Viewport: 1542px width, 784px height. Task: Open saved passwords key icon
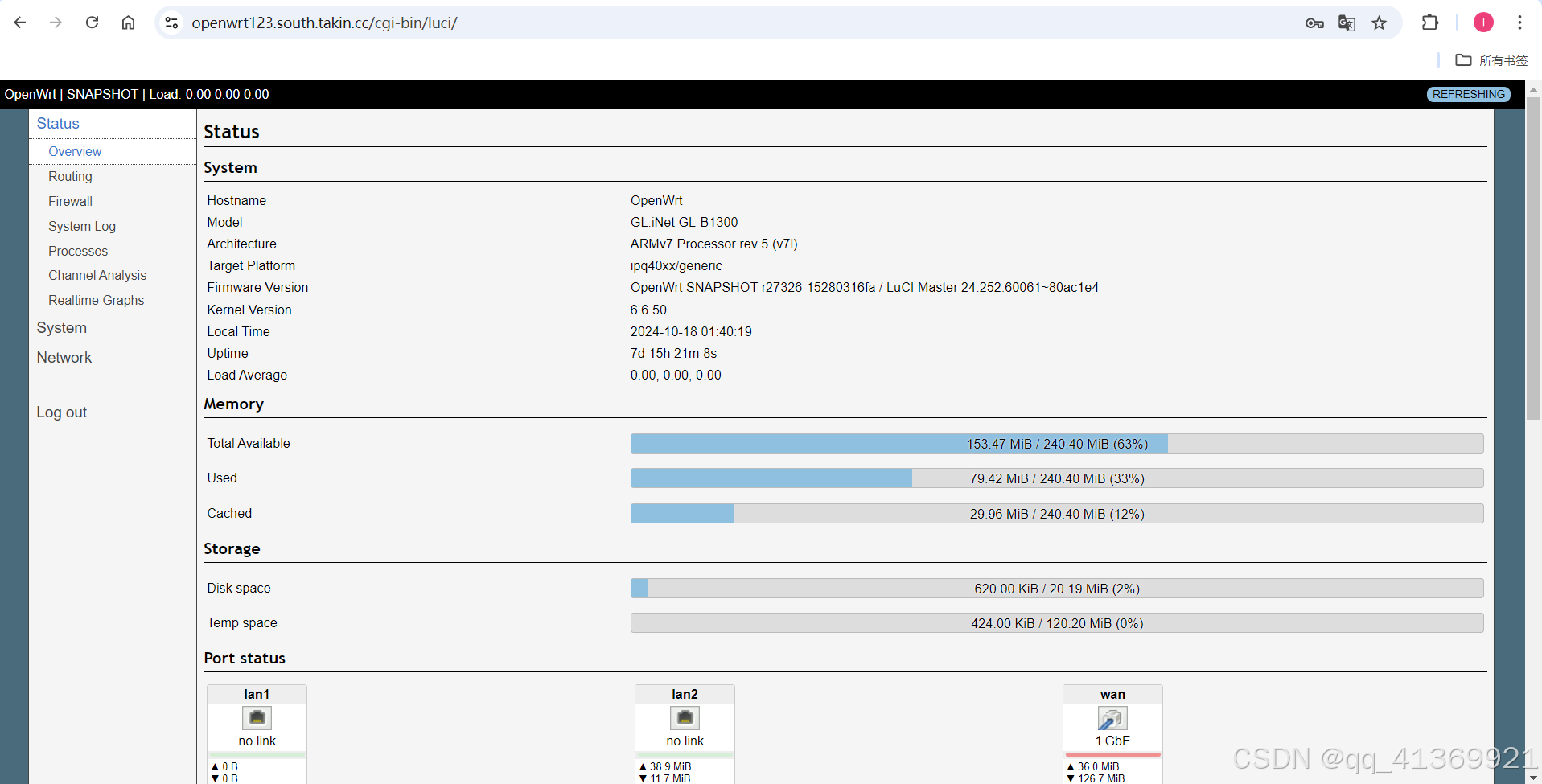coord(1314,23)
